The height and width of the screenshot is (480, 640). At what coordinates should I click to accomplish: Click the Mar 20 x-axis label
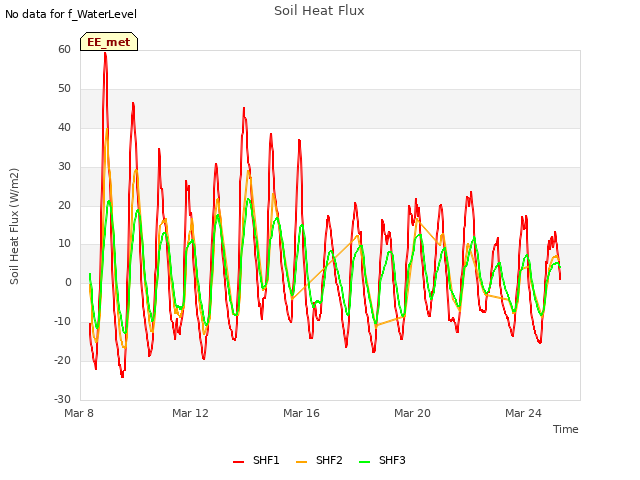[x=412, y=413]
